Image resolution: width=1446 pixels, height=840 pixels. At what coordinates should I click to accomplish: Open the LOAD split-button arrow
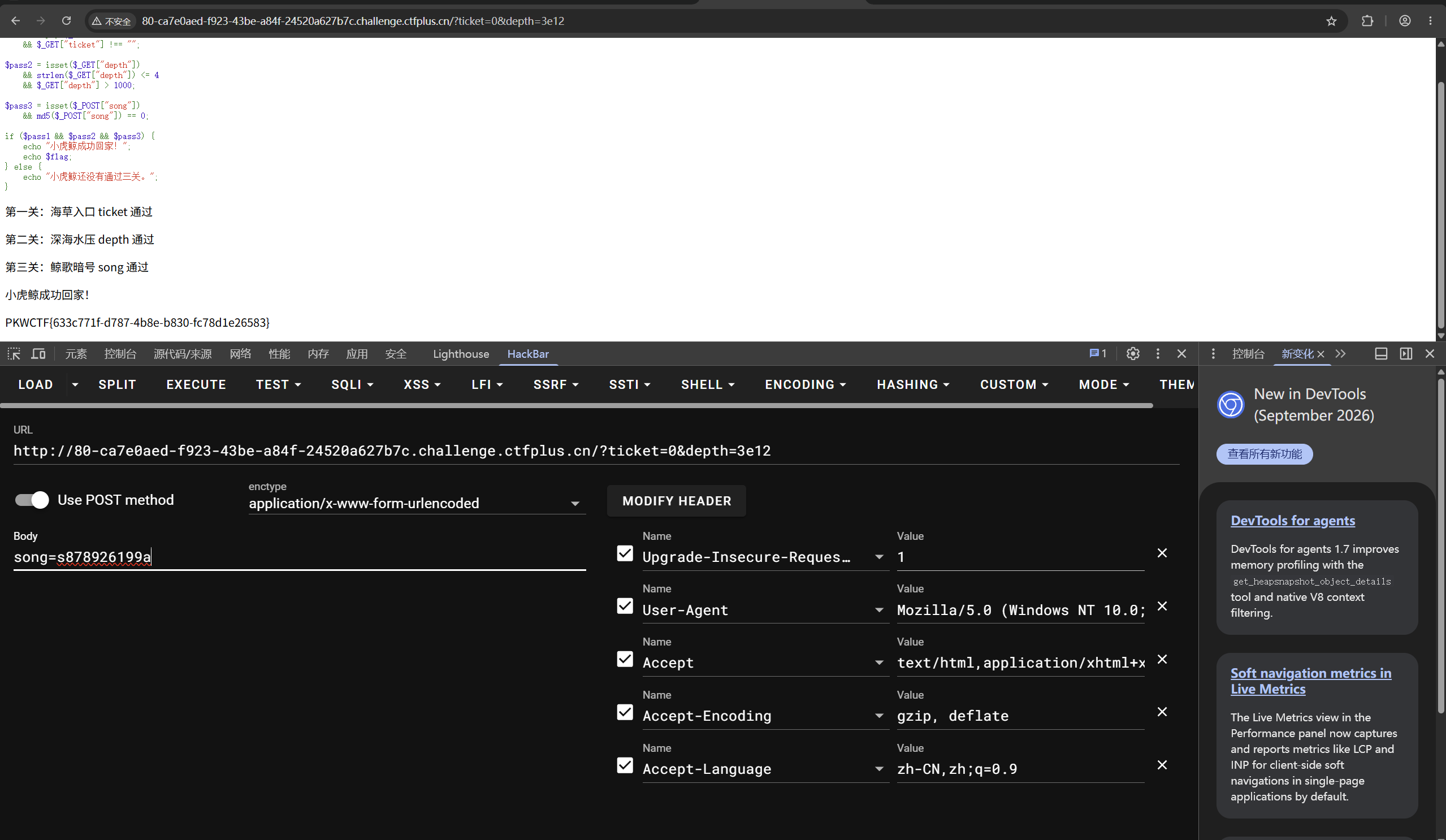(x=75, y=384)
